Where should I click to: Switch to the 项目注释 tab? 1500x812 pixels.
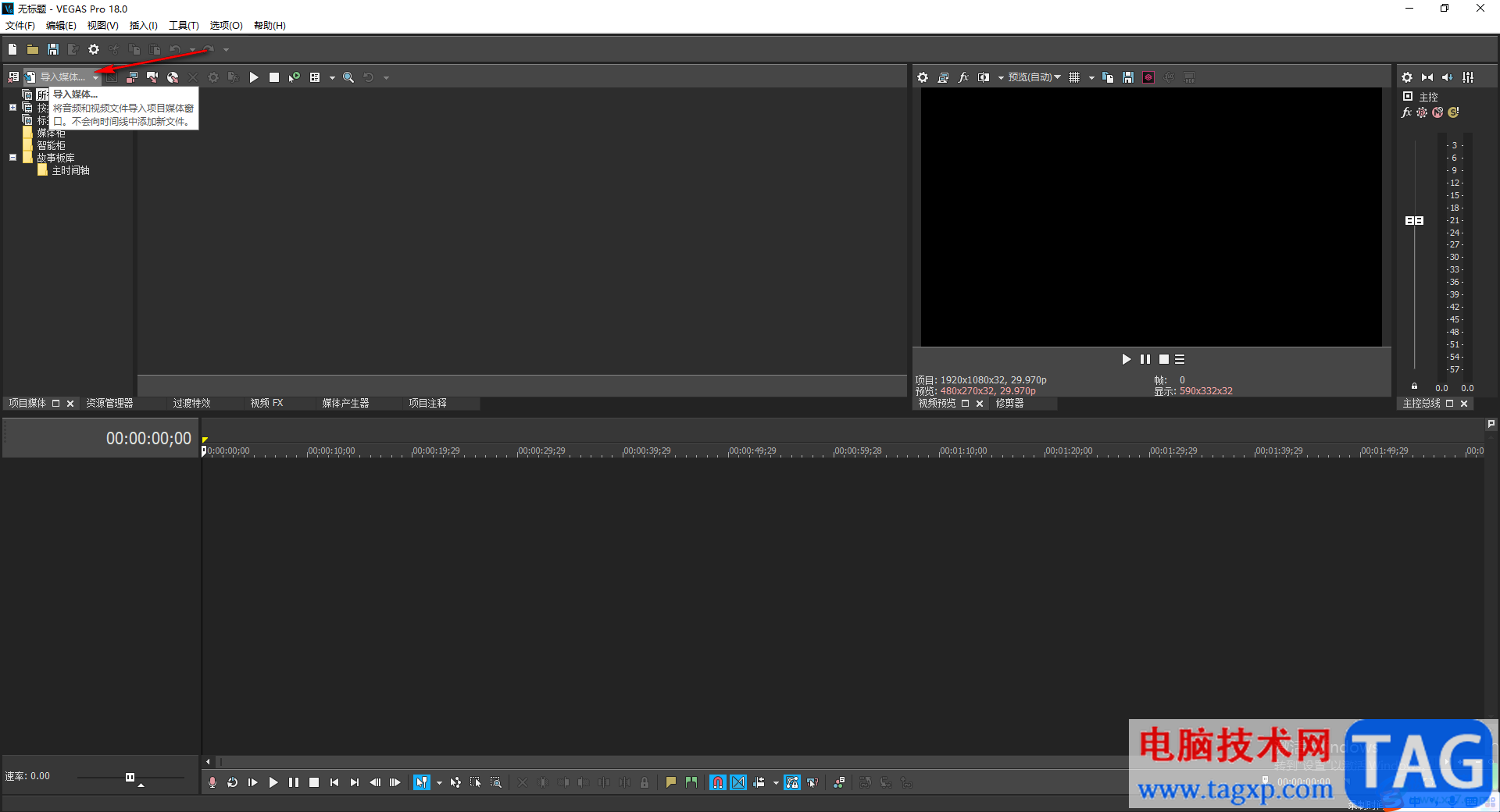[427, 403]
